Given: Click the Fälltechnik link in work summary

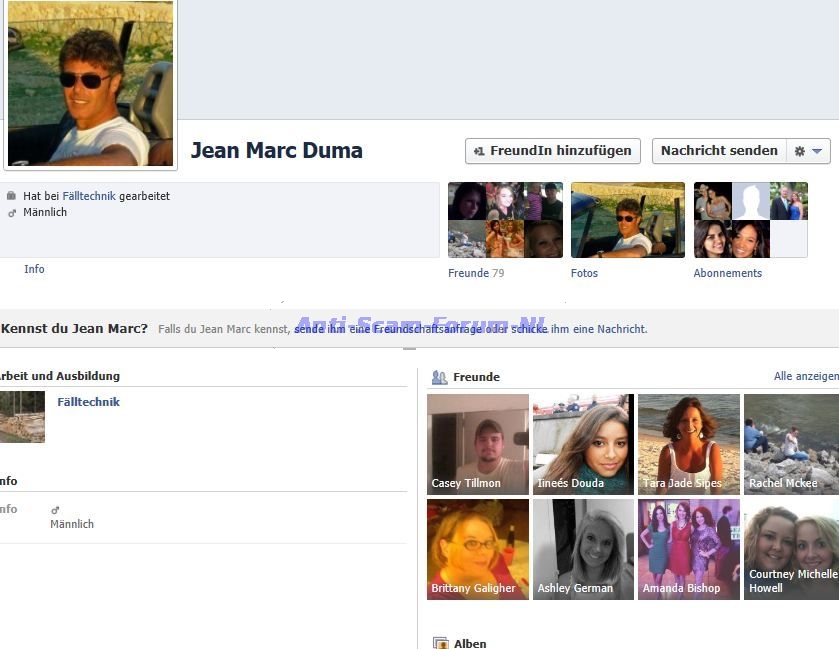Looking at the screenshot, I should coord(86,196).
